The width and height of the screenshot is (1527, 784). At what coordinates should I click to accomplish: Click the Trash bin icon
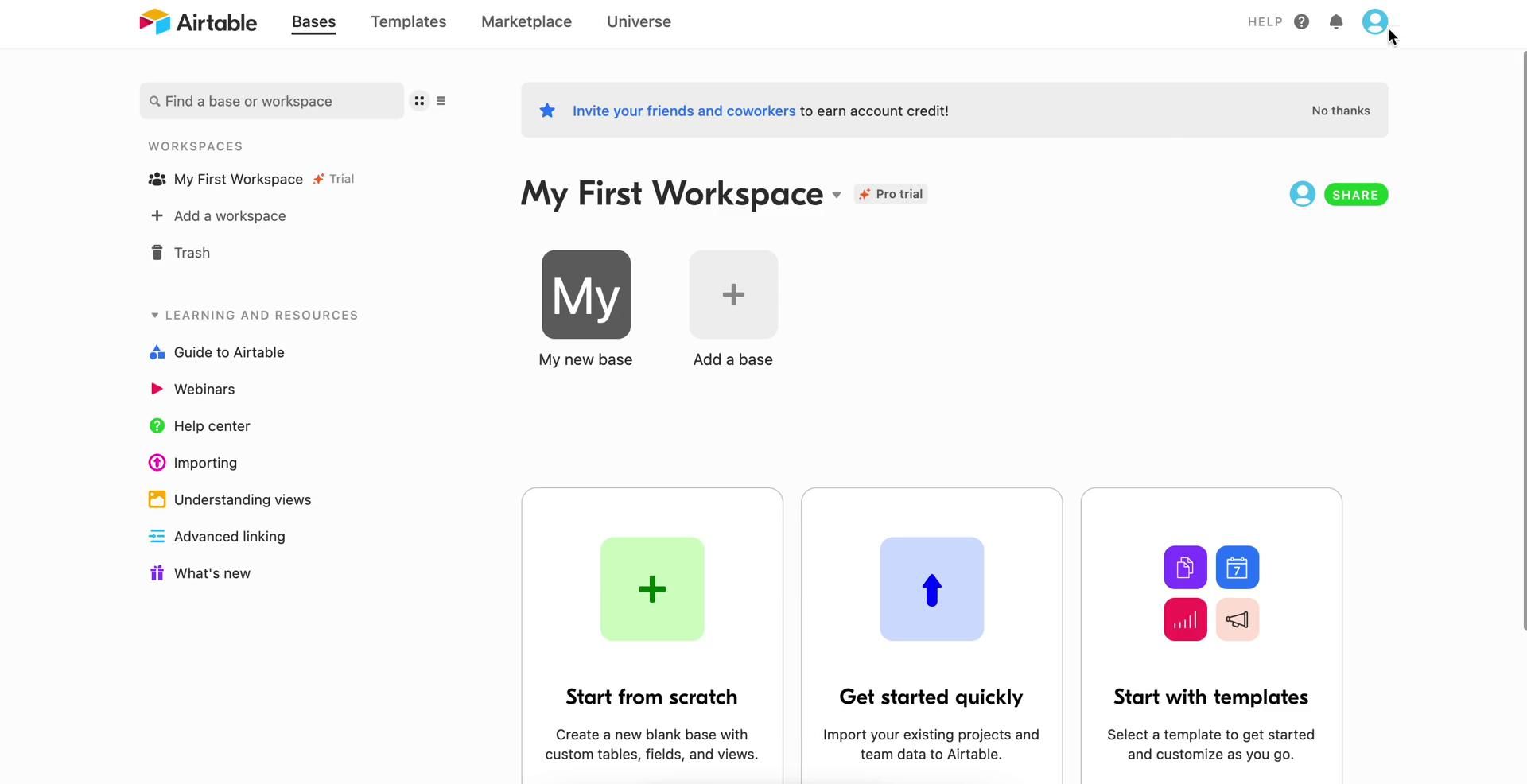(157, 253)
